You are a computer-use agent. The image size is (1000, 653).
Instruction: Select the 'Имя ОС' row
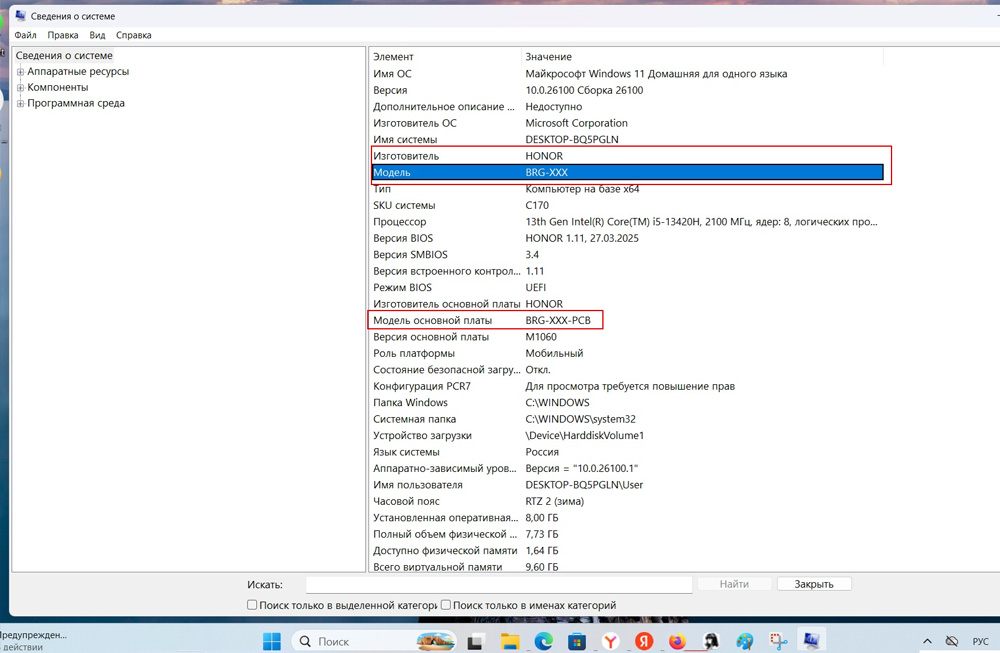(628, 74)
